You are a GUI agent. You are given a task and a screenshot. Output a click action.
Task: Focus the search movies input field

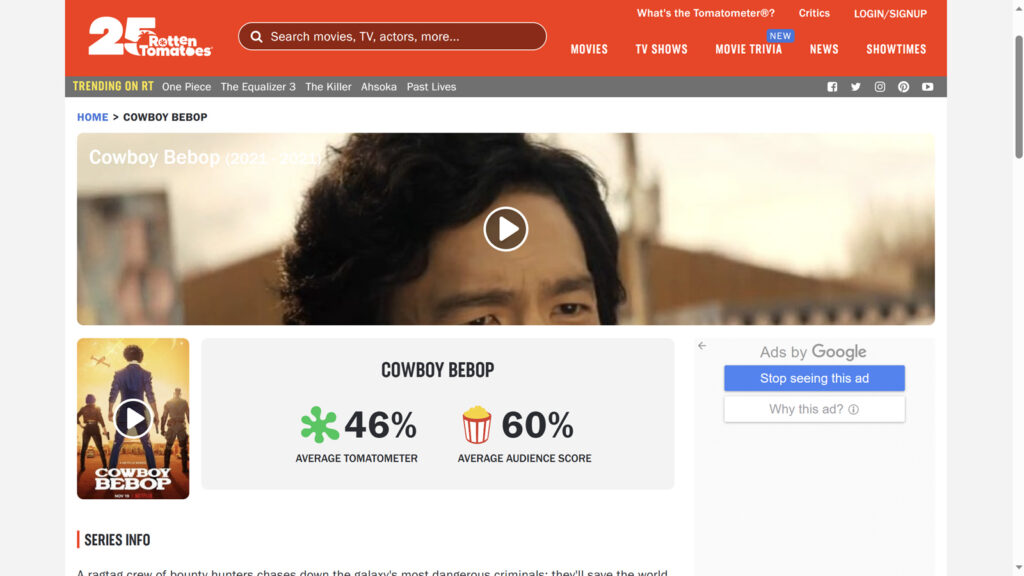click(x=400, y=37)
